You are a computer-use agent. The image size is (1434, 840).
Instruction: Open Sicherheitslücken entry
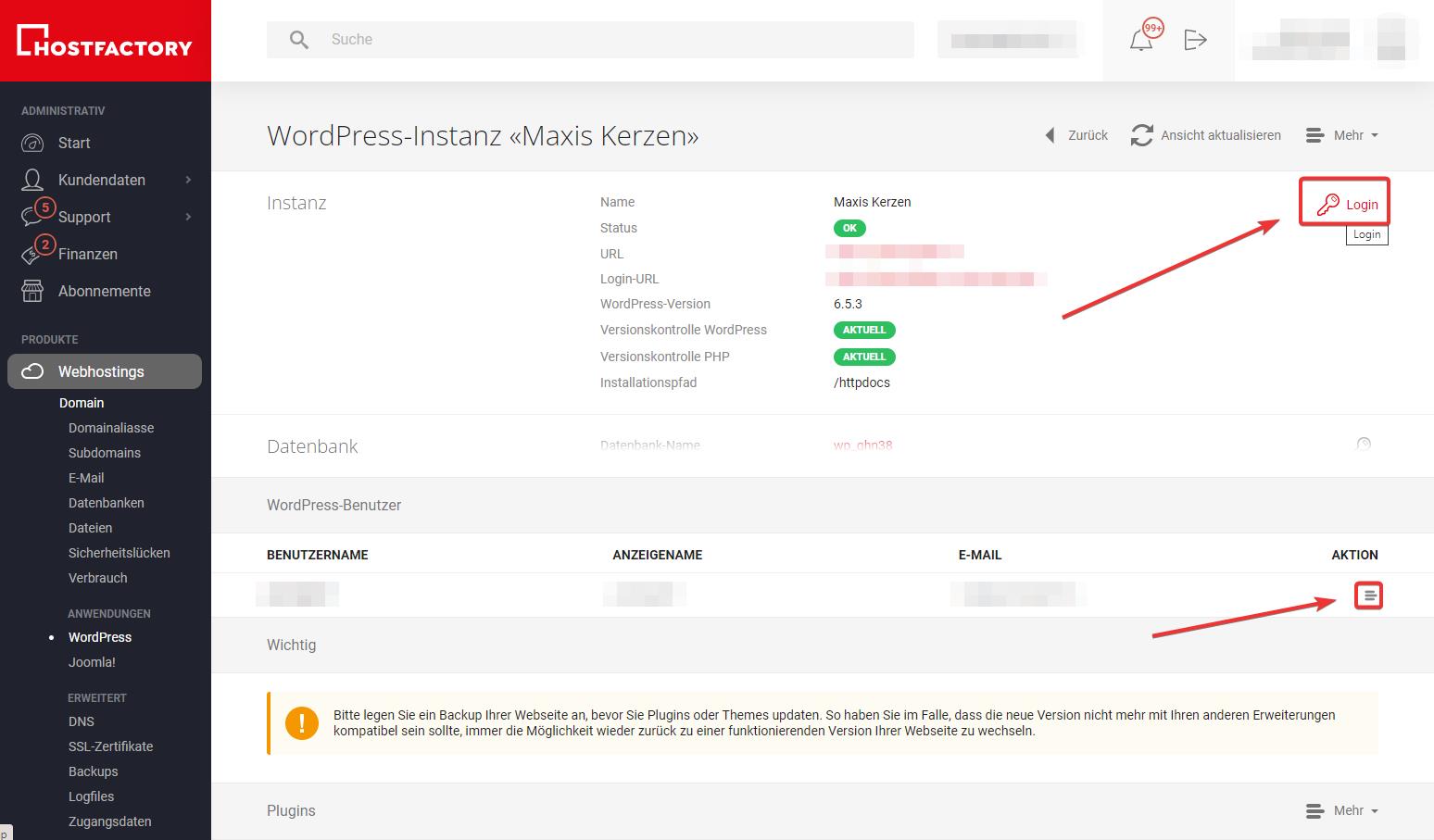tap(119, 553)
